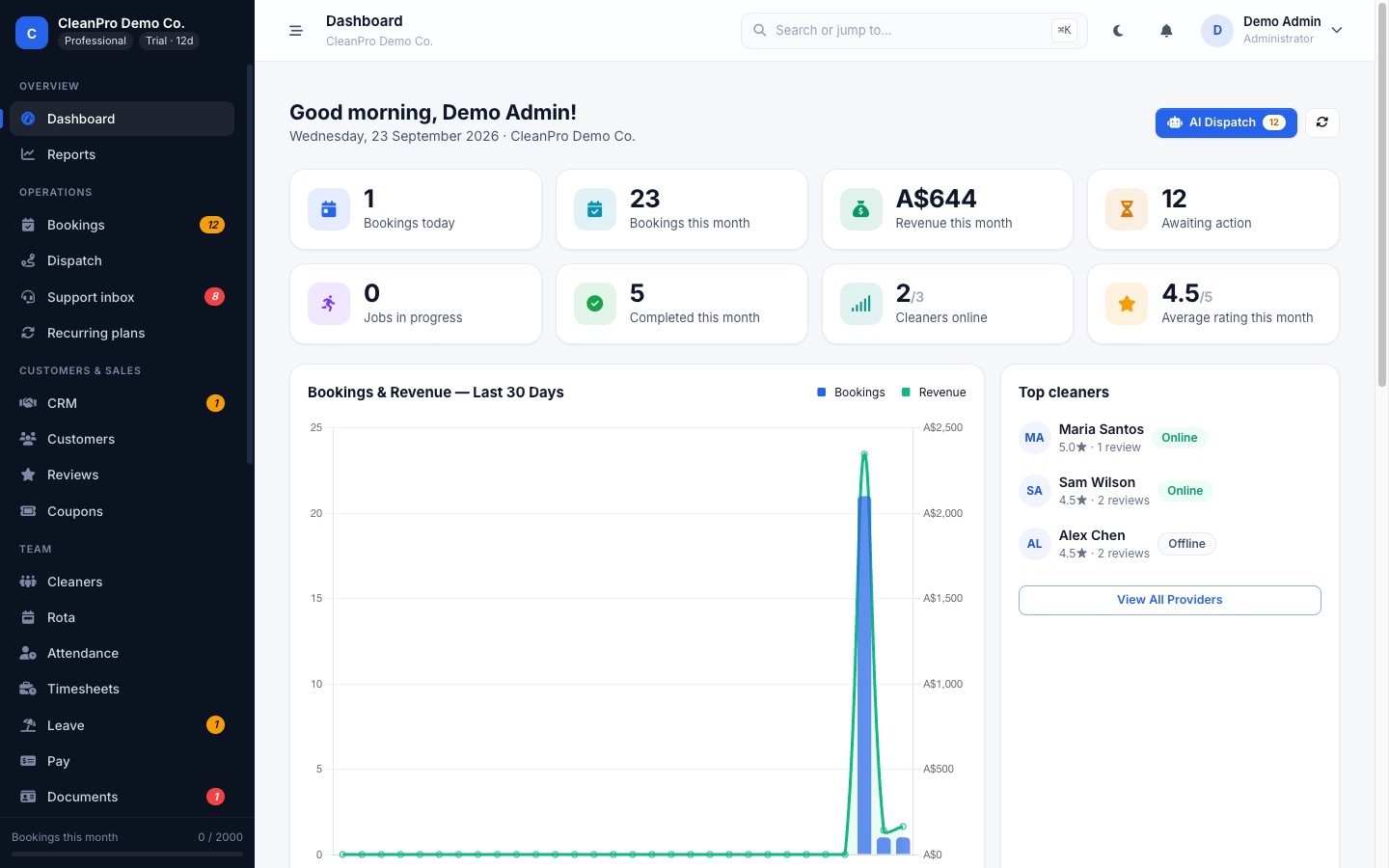Viewport: 1389px width, 868px height.
Task: Click the refresh dashboard icon button
Action: coord(1322,122)
